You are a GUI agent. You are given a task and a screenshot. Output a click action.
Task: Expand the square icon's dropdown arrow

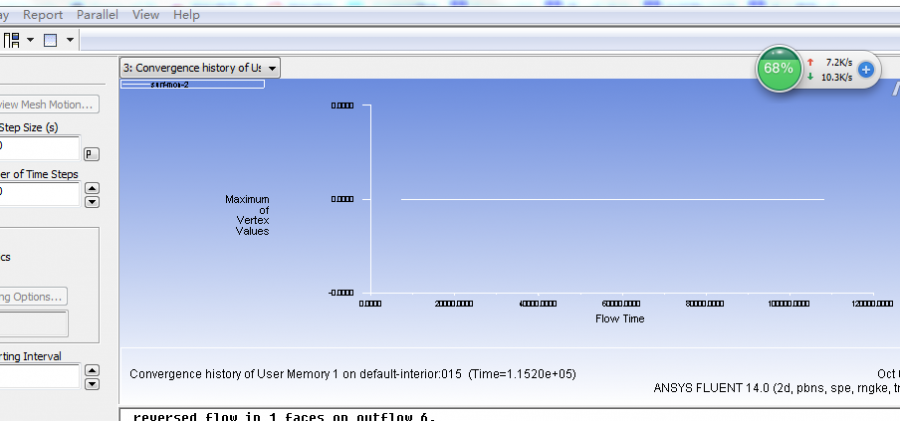[x=70, y=40]
